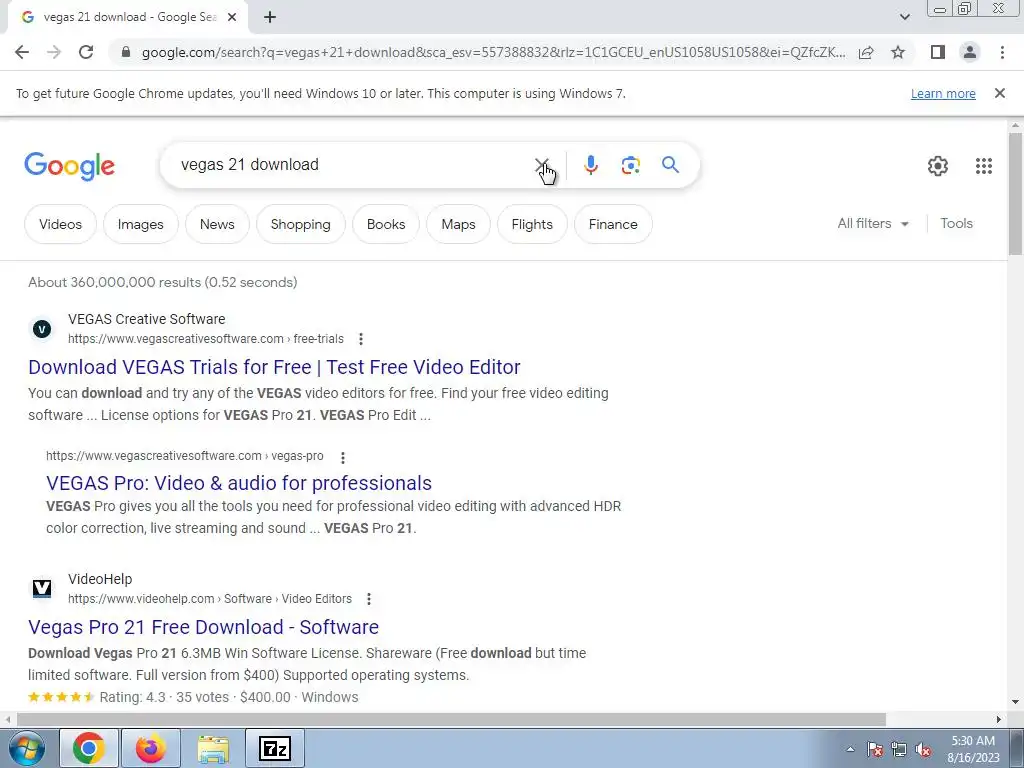Switch to the Books filter
The height and width of the screenshot is (768, 1024).
click(386, 224)
